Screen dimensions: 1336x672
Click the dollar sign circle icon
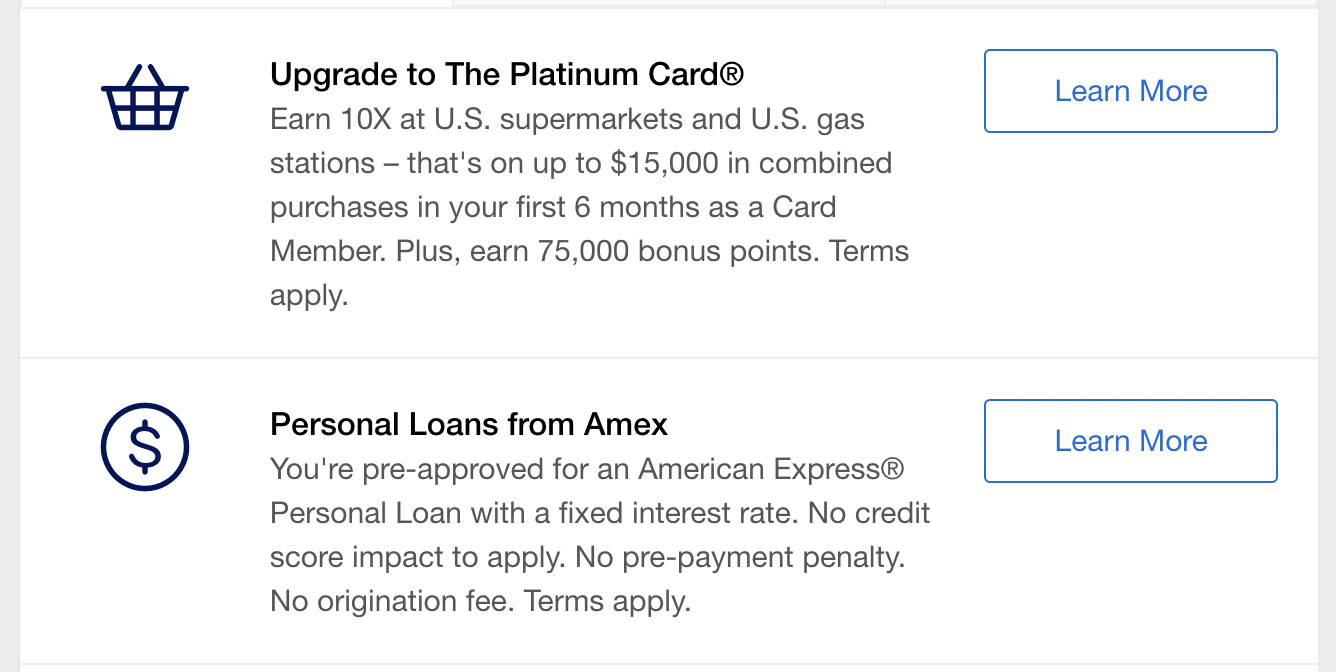145,448
